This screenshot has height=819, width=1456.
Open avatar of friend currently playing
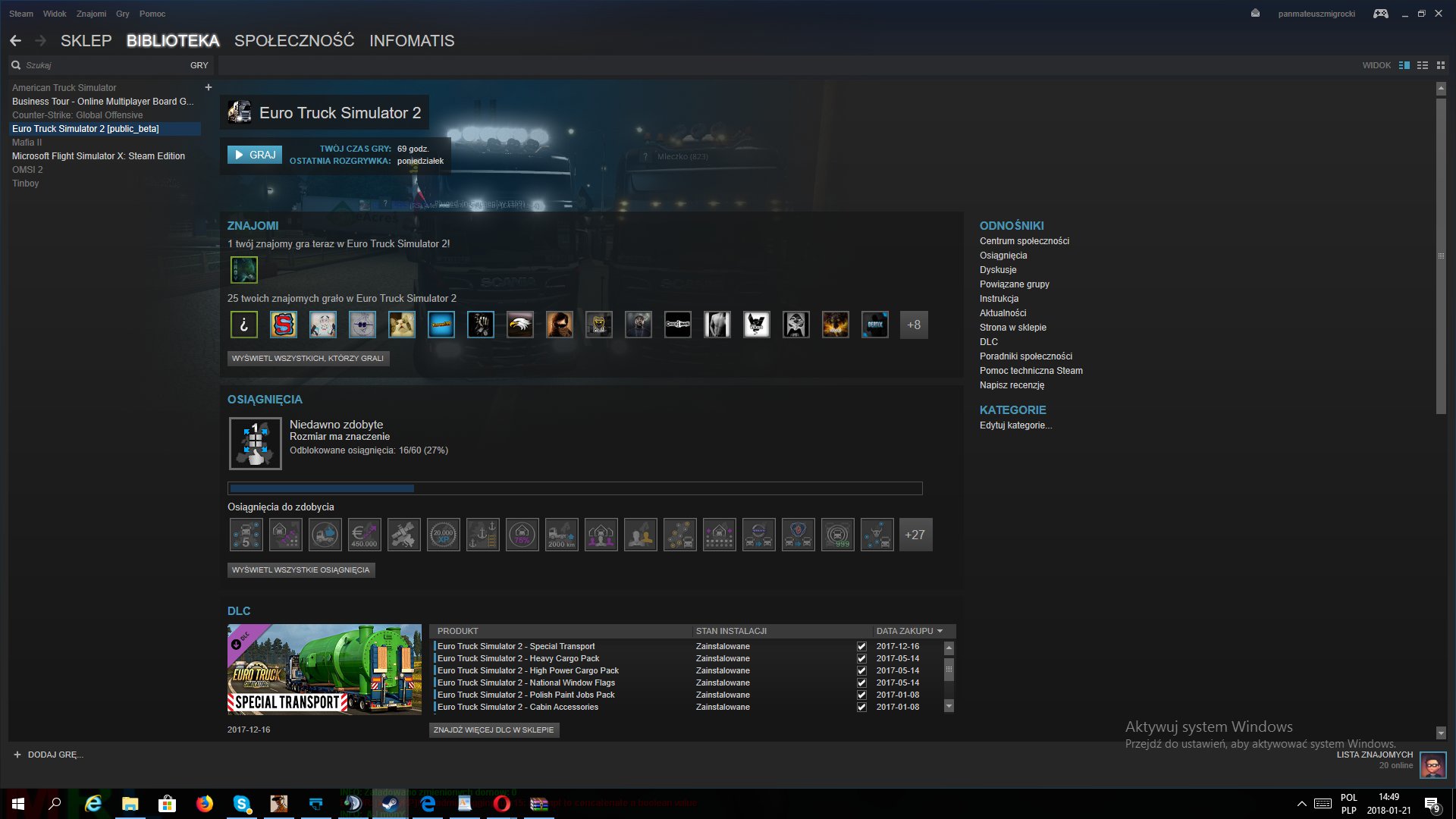click(244, 270)
